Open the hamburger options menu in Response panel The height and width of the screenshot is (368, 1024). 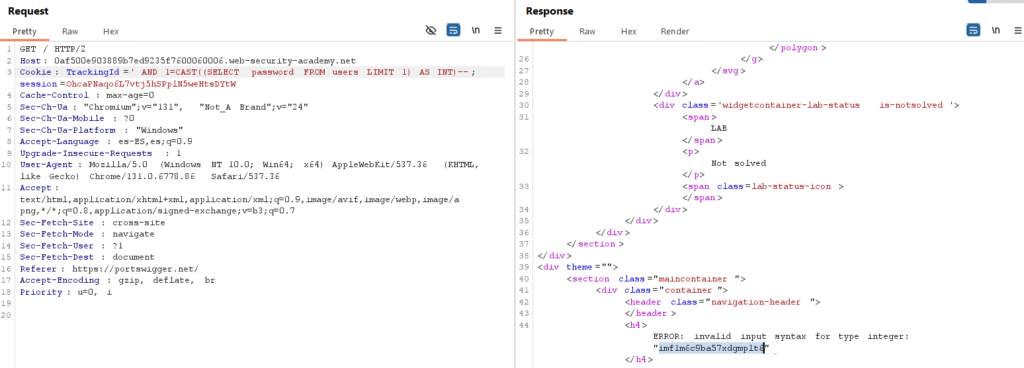click(1017, 30)
